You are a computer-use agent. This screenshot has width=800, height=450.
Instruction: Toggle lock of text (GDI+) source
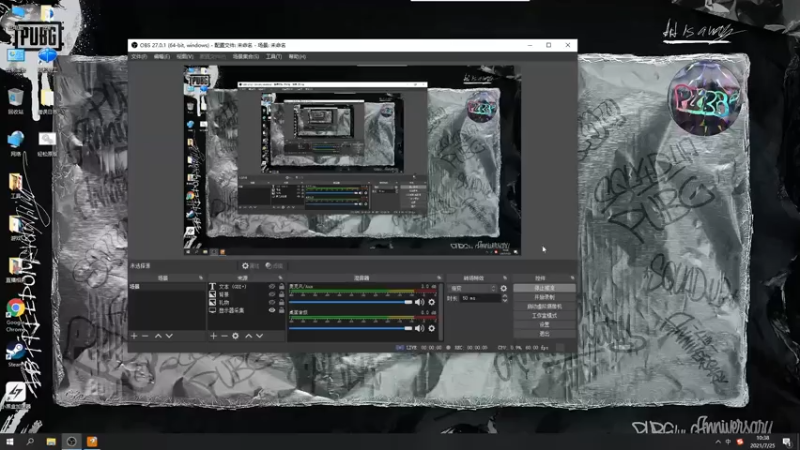281,287
